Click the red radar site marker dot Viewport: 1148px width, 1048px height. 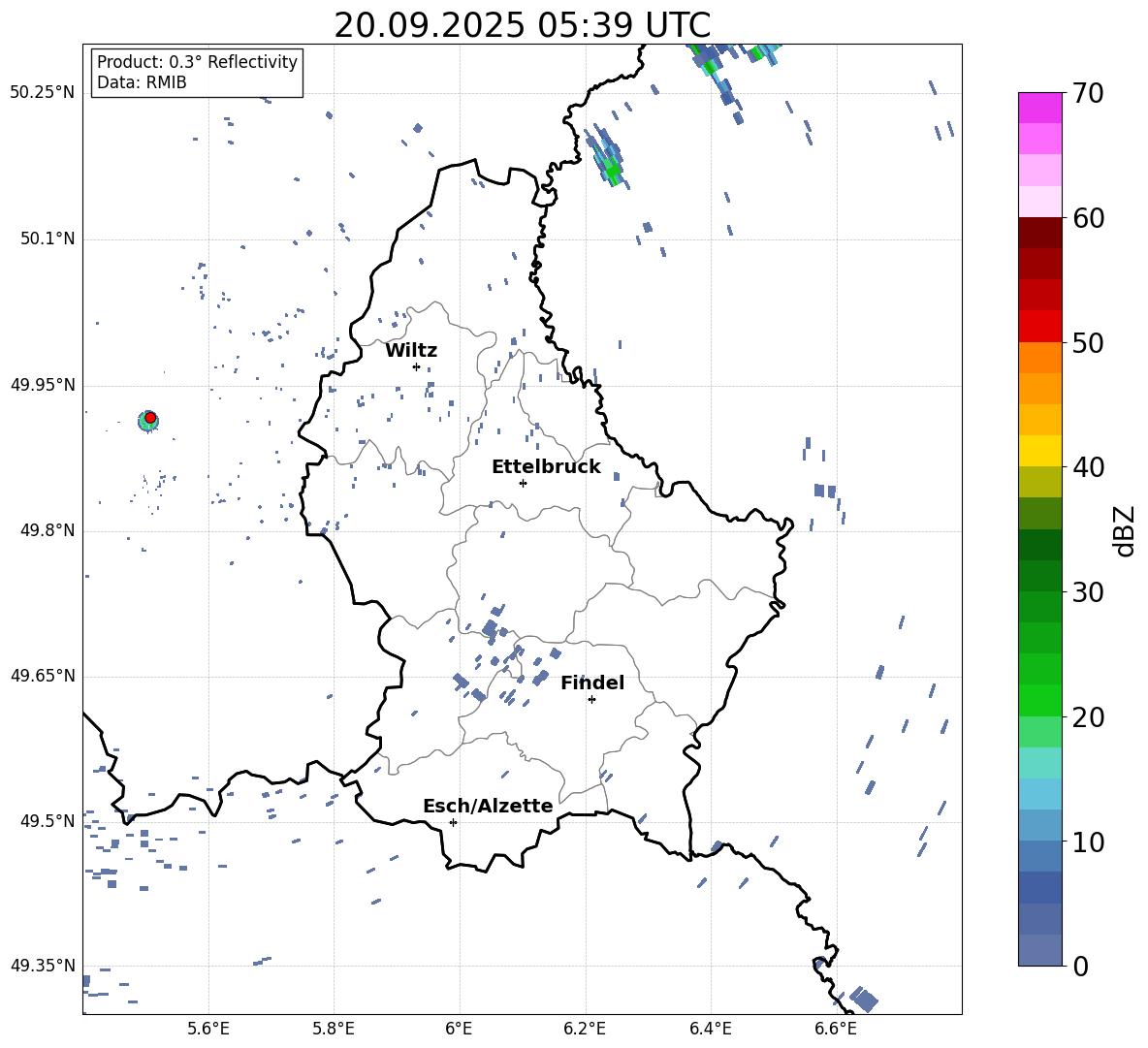coord(150,417)
